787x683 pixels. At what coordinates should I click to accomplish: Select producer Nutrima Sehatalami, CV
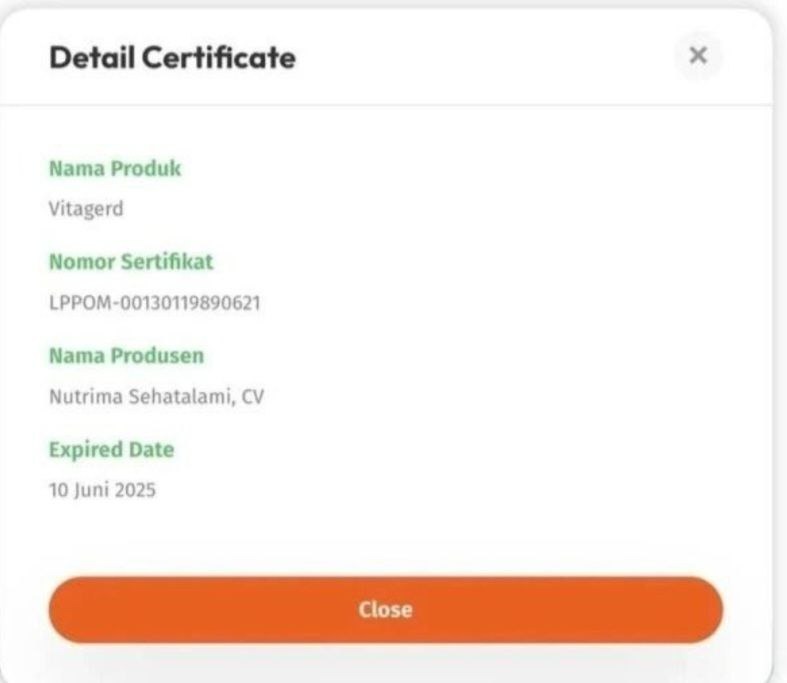point(156,396)
